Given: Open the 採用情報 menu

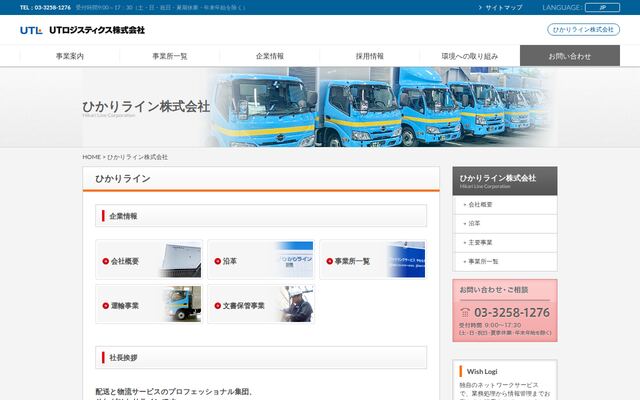Looking at the screenshot, I should click(370, 56).
